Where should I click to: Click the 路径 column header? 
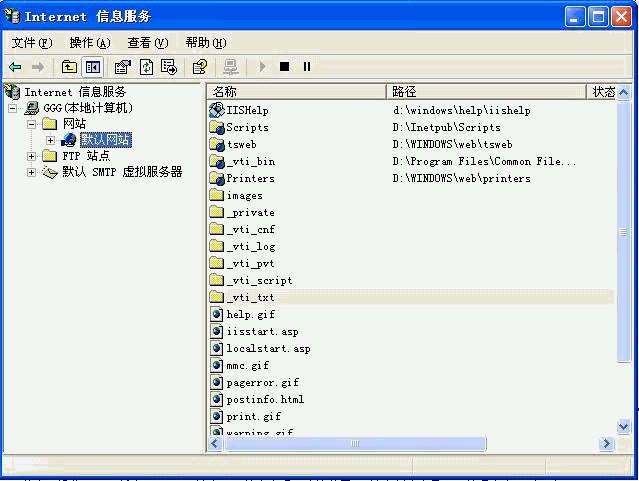(486, 92)
